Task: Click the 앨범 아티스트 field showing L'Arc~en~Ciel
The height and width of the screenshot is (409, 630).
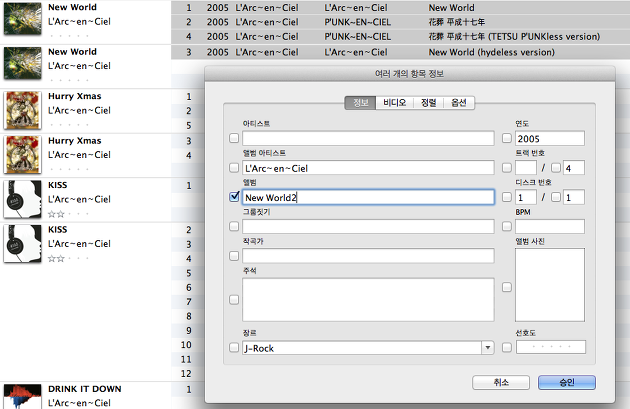Action: (x=368, y=168)
